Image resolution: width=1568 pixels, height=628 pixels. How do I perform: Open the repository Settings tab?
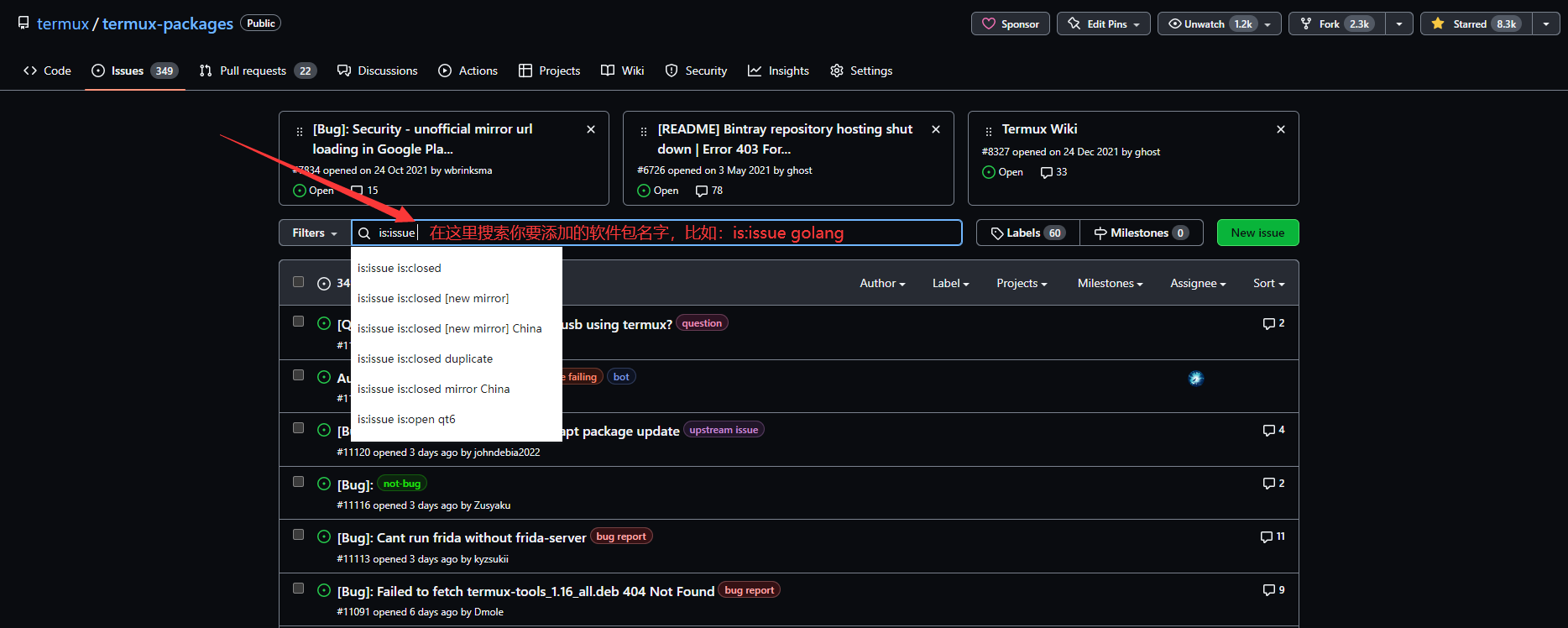(861, 71)
